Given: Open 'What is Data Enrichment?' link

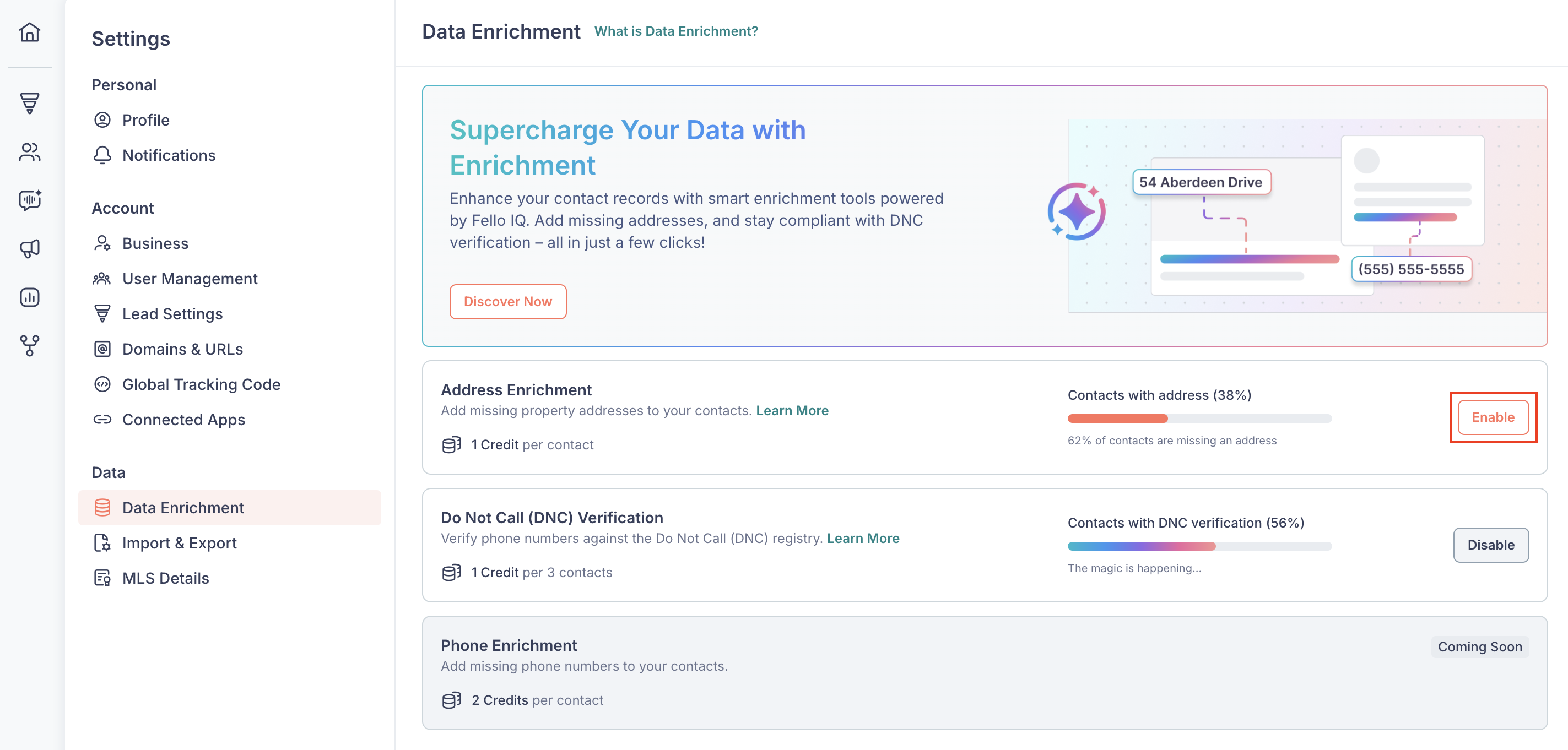Looking at the screenshot, I should click(676, 31).
